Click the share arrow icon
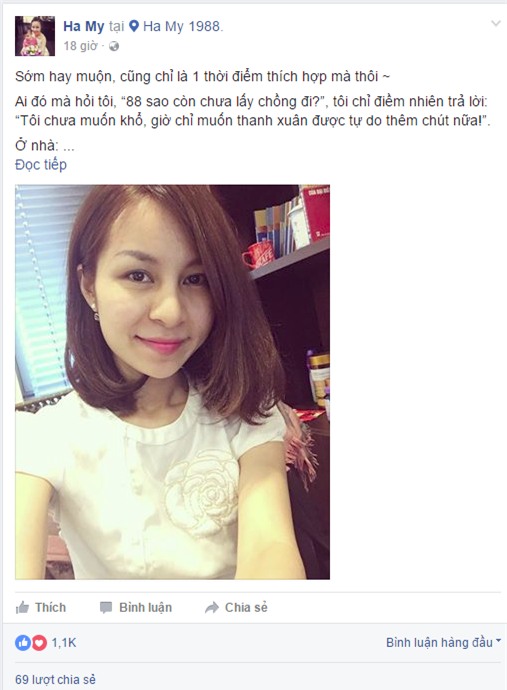Image resolution: width=507 pixels, height=690 pixels. tap(212, 608)
